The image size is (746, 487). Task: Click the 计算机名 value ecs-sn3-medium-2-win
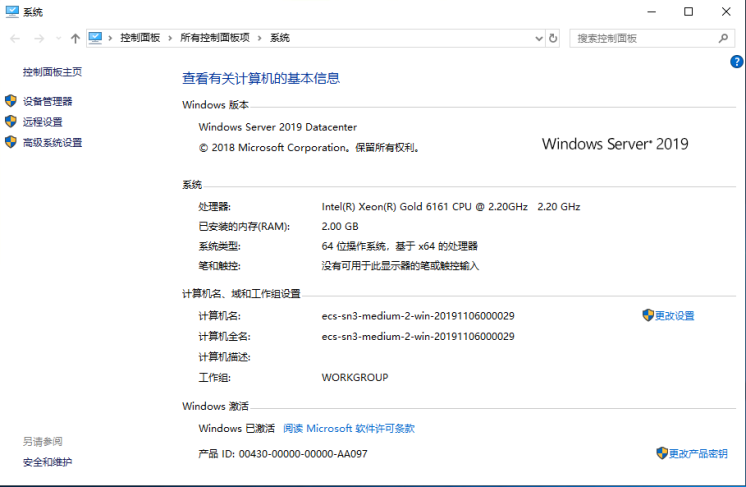418,316
